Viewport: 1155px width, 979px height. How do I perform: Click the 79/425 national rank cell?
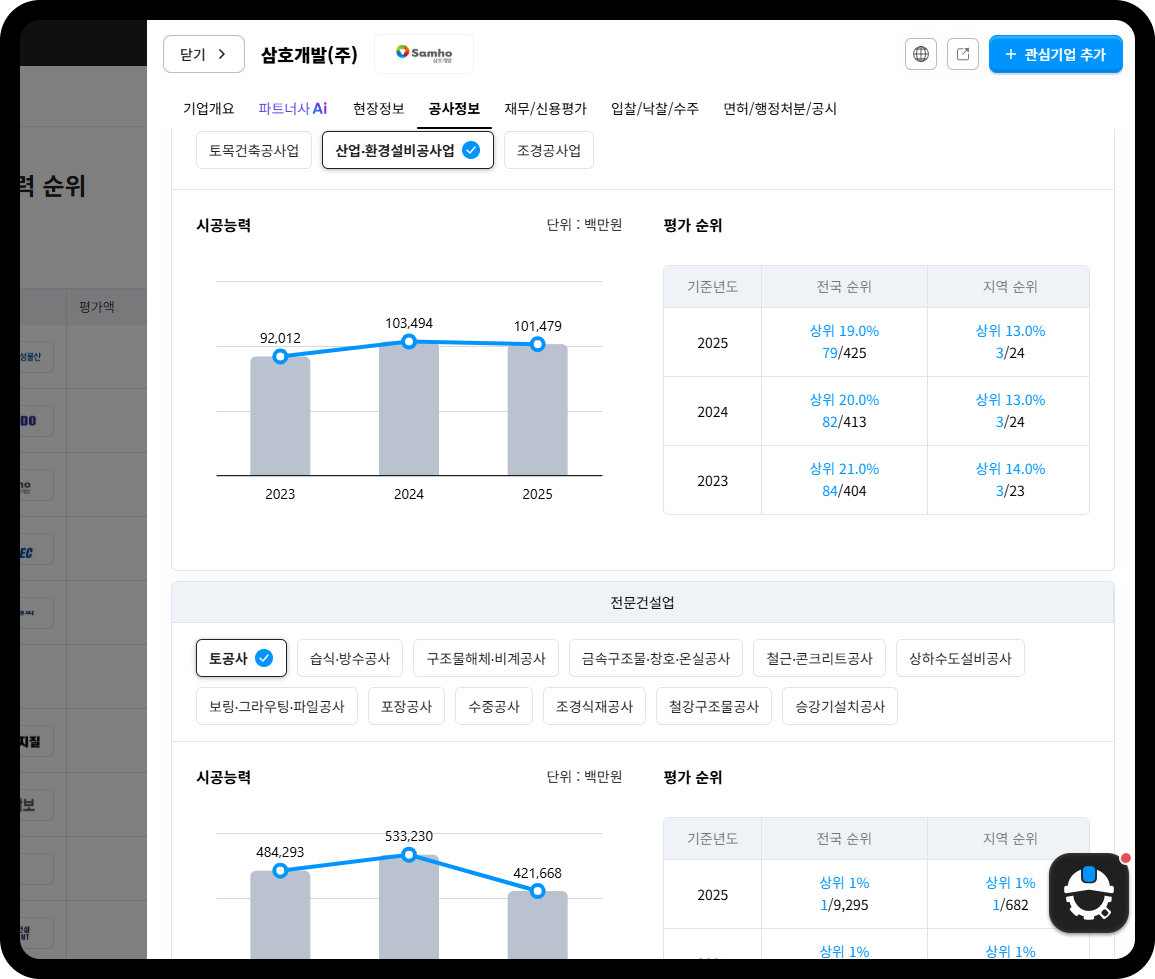click(x=844, y=342)
